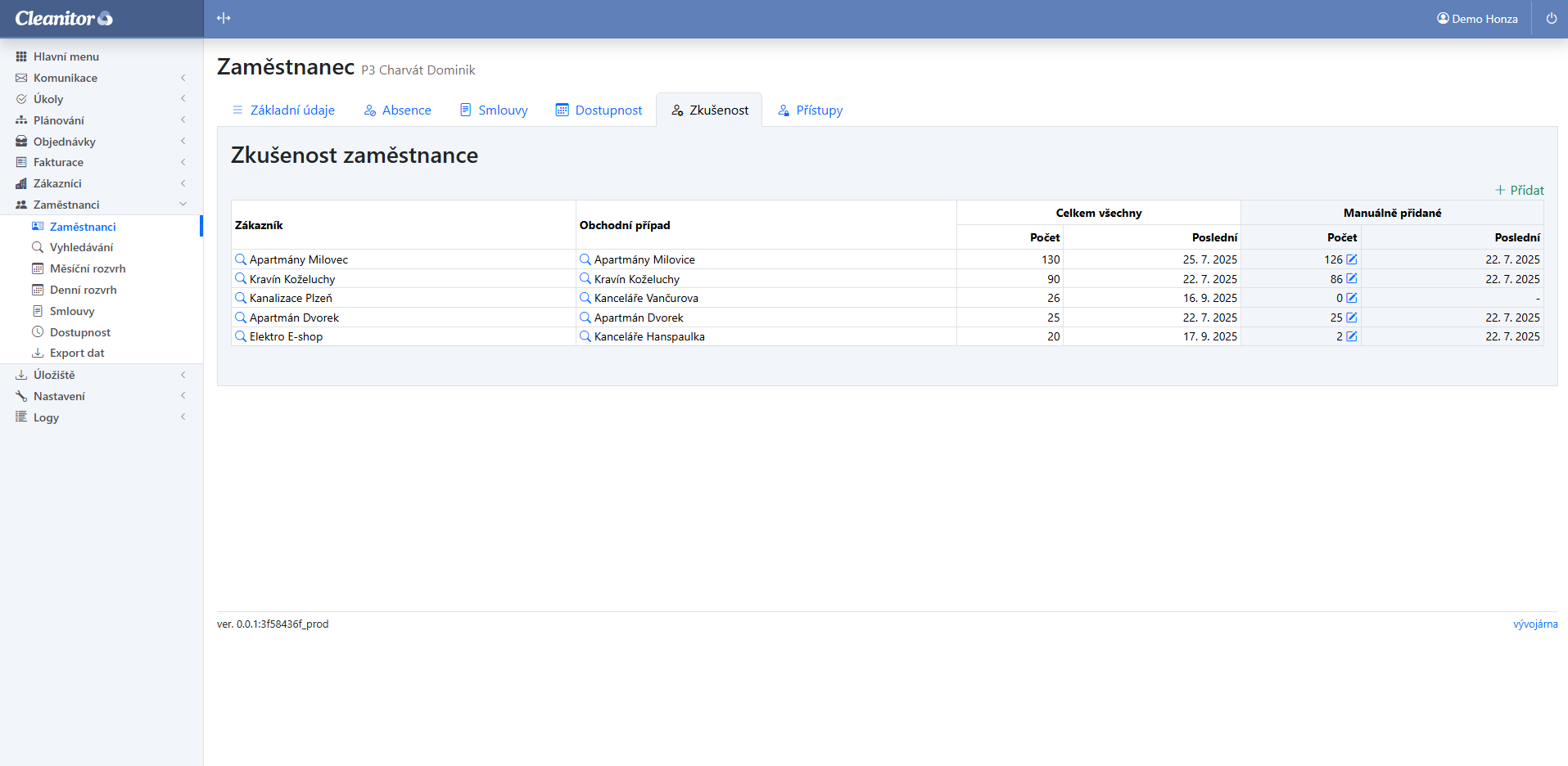This screenshot has width=1568, height=766.
Task: Open Měsíční rozvrh in sidebar
Action: tap(88, 268)
